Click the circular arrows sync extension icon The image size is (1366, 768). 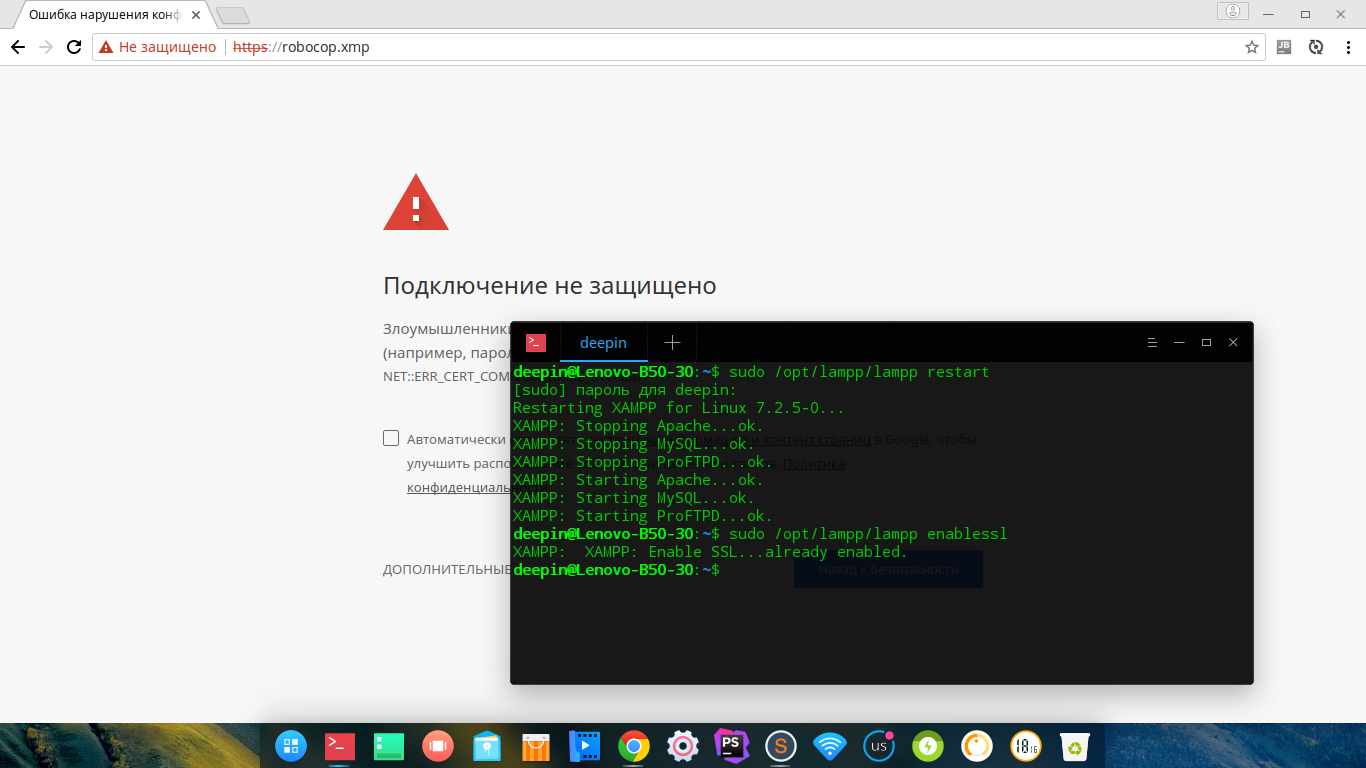(1316, 47)
